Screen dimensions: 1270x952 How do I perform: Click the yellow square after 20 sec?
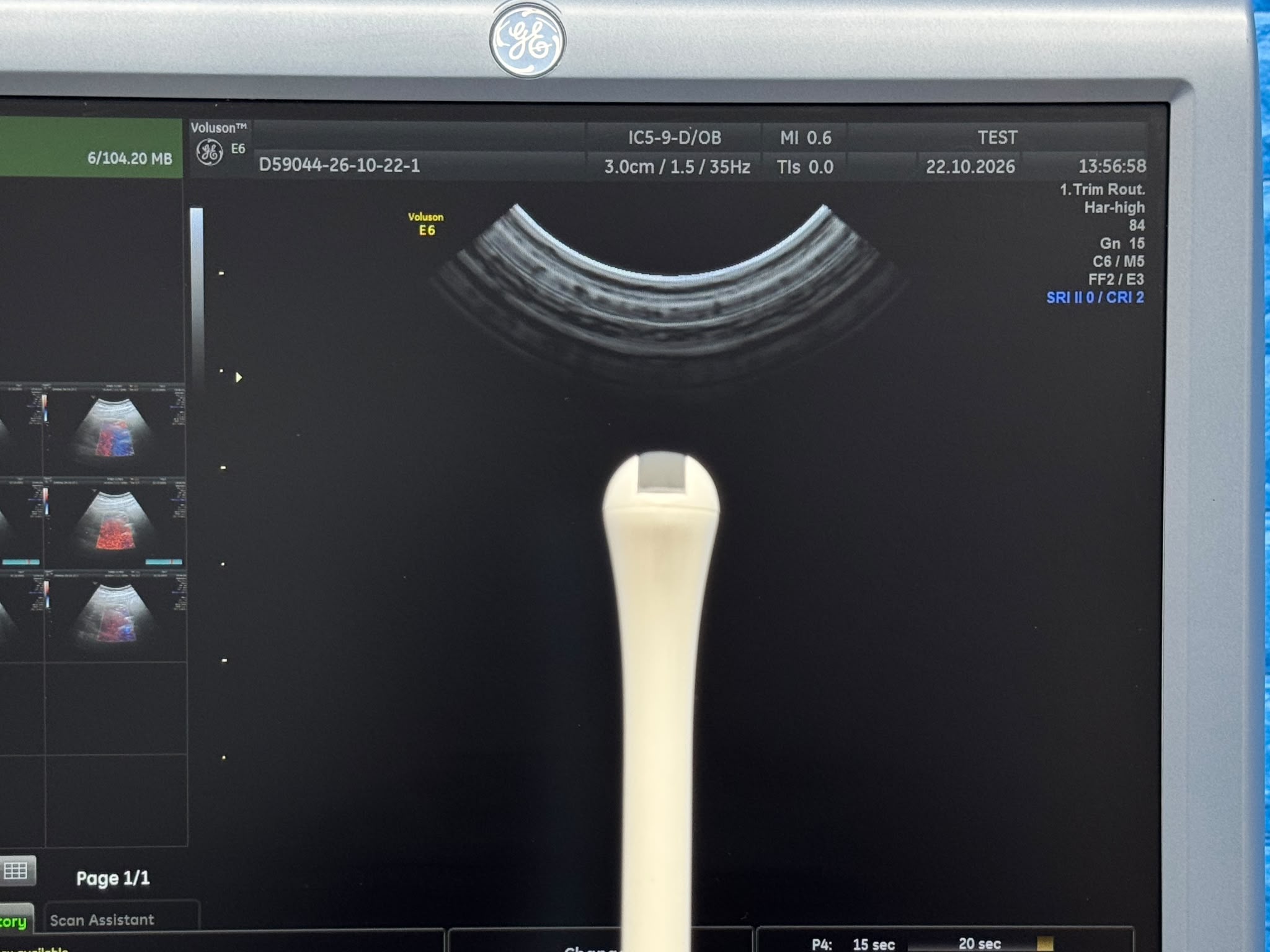[1045, 944]
